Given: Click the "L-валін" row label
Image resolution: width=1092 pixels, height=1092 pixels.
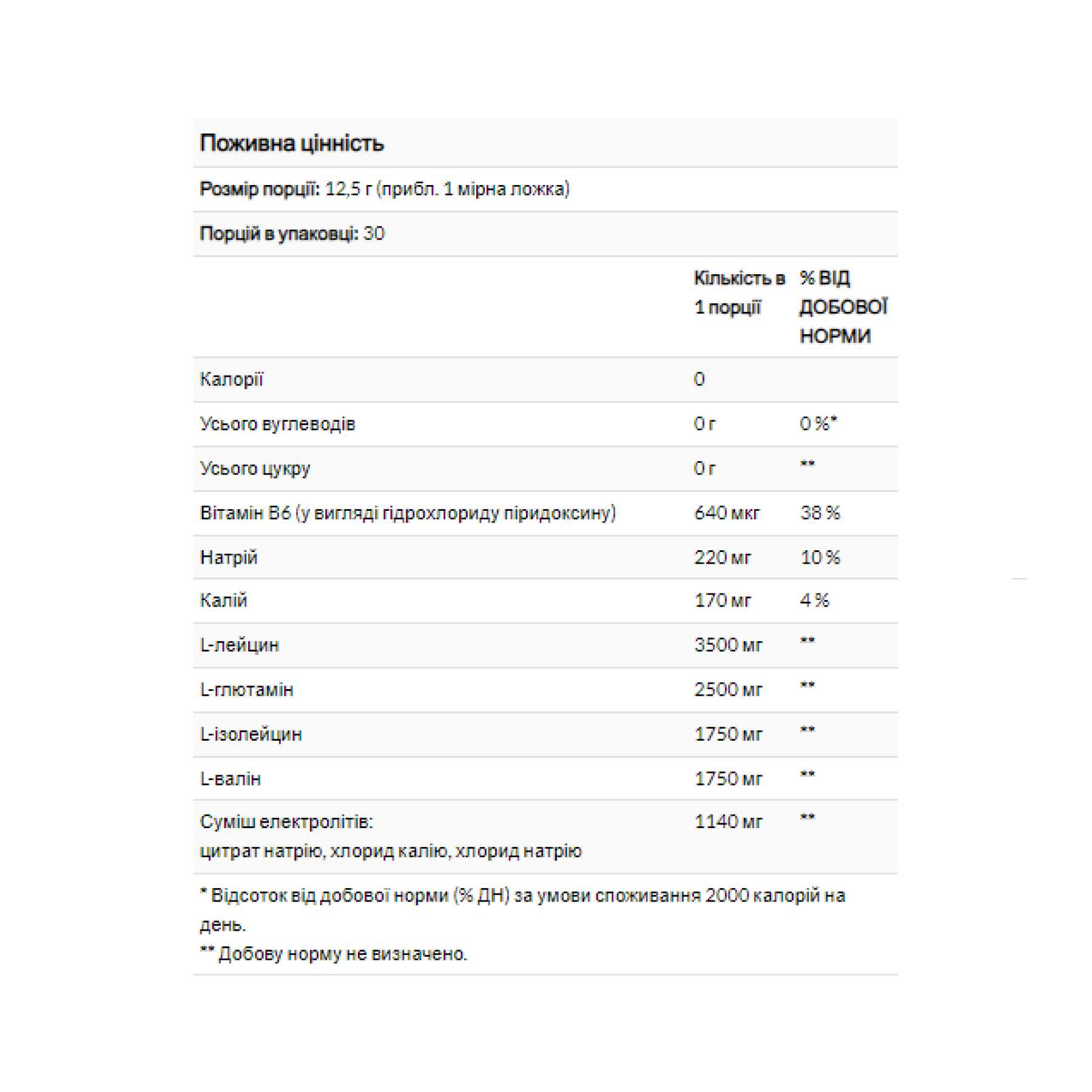Looking at the screenshot, I should click(231, 778).
